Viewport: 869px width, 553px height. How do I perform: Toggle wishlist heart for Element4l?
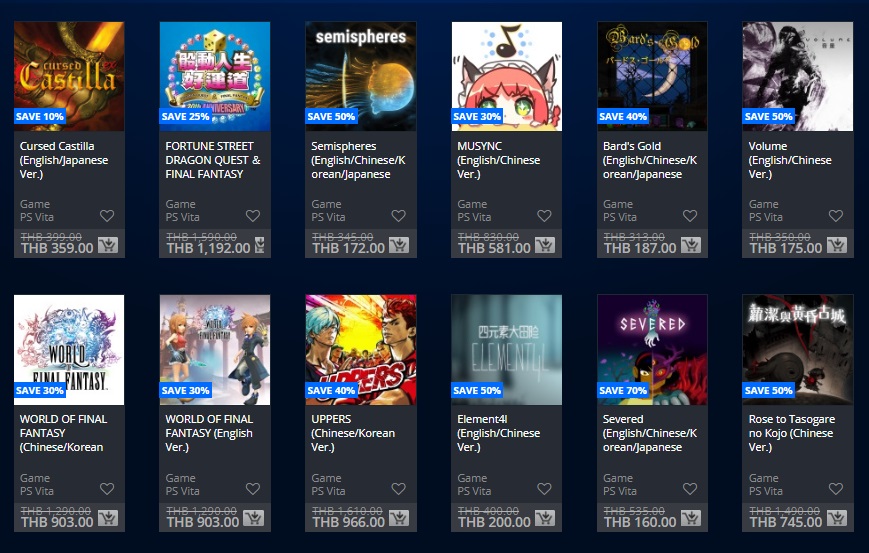(x=544, y=489)
